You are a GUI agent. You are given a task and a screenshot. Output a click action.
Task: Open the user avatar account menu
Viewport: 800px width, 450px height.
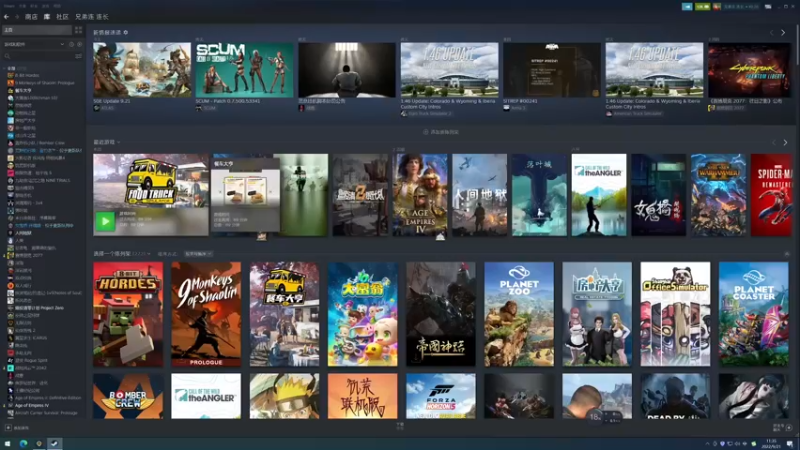[717, 7]
